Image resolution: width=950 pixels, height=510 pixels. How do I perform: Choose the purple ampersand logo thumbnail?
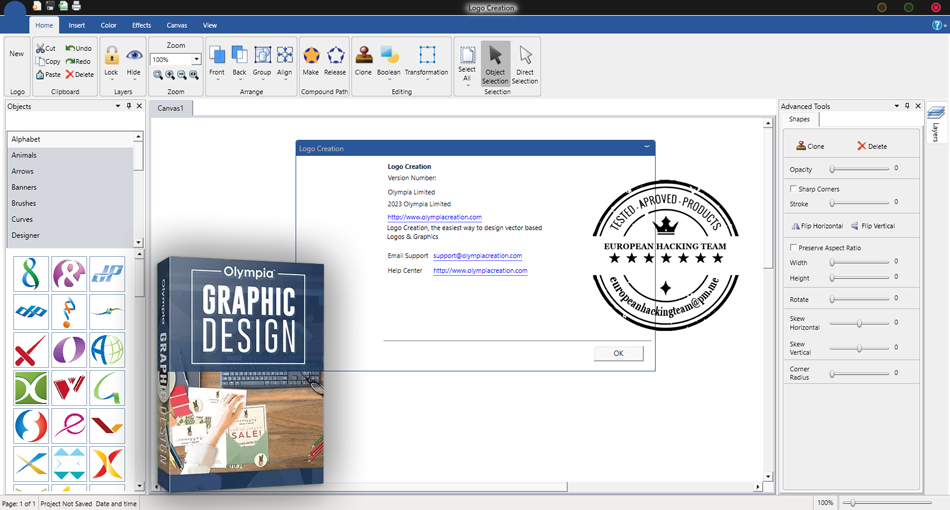[x=68, y=274]
